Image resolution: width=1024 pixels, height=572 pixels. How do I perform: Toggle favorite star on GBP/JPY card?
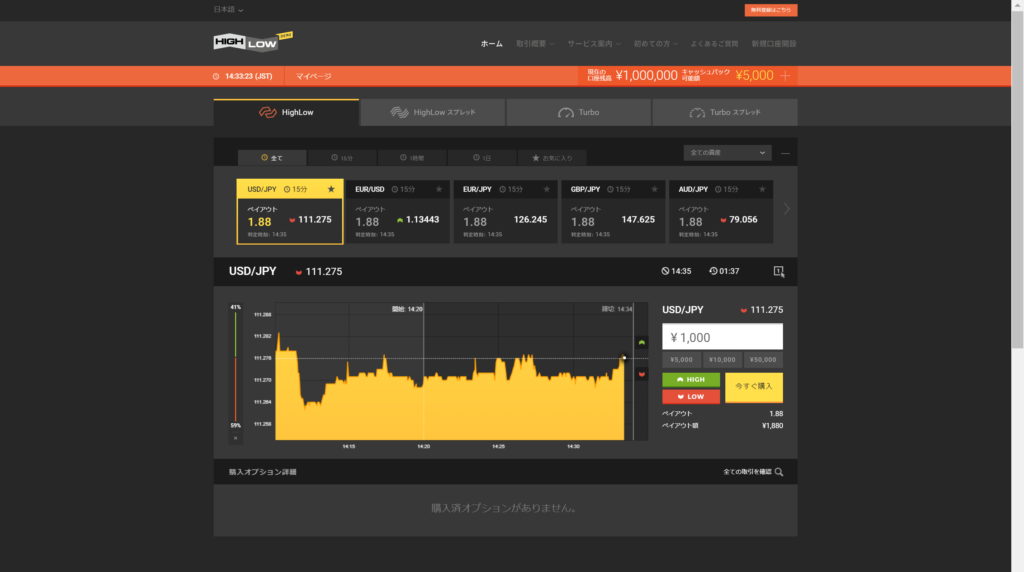(654, 189)
